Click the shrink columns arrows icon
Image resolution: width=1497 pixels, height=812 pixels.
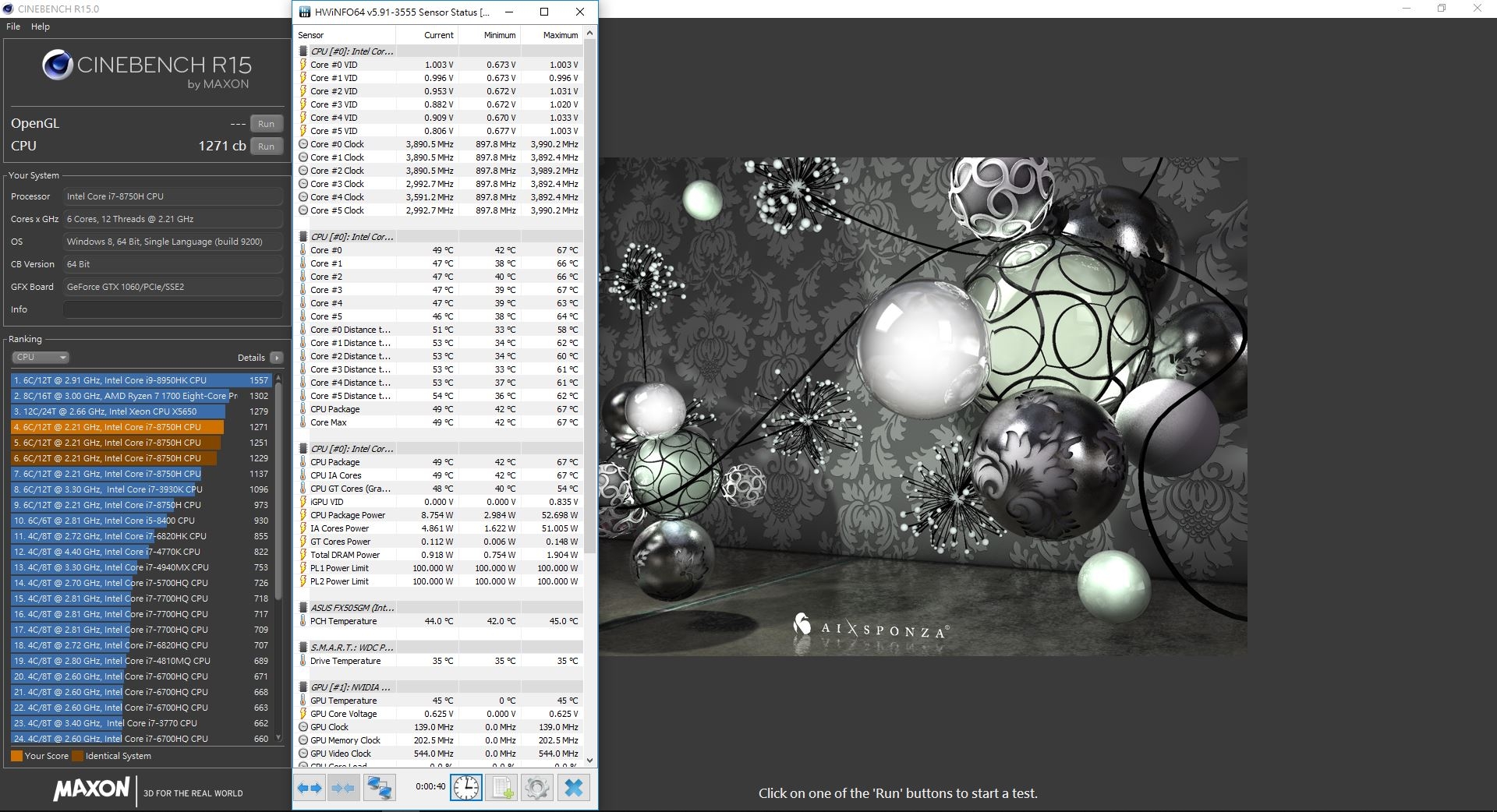[x=343, y=788]
